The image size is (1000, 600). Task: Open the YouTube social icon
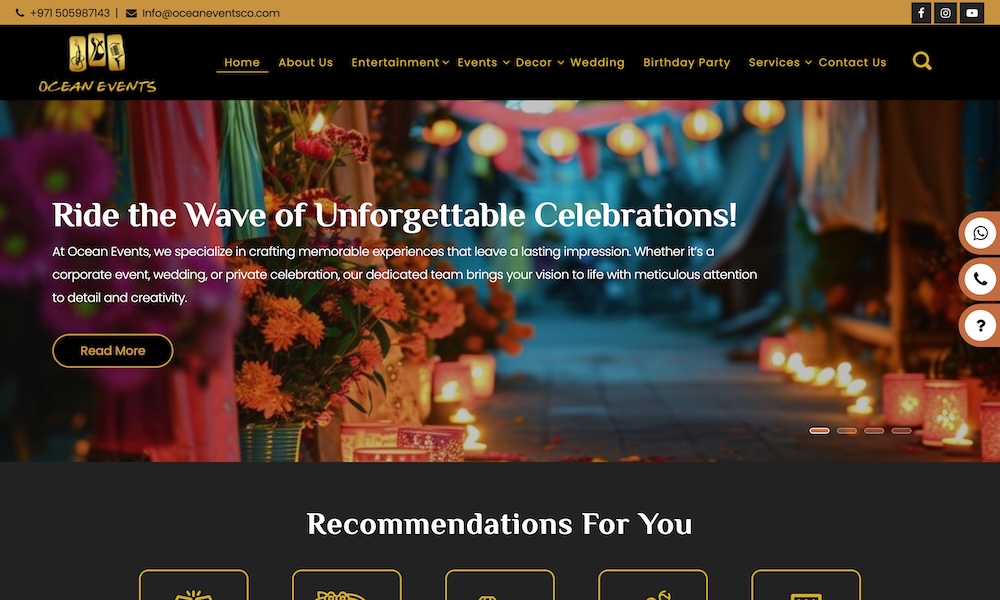pyautogui.click(x=972, y=13)
